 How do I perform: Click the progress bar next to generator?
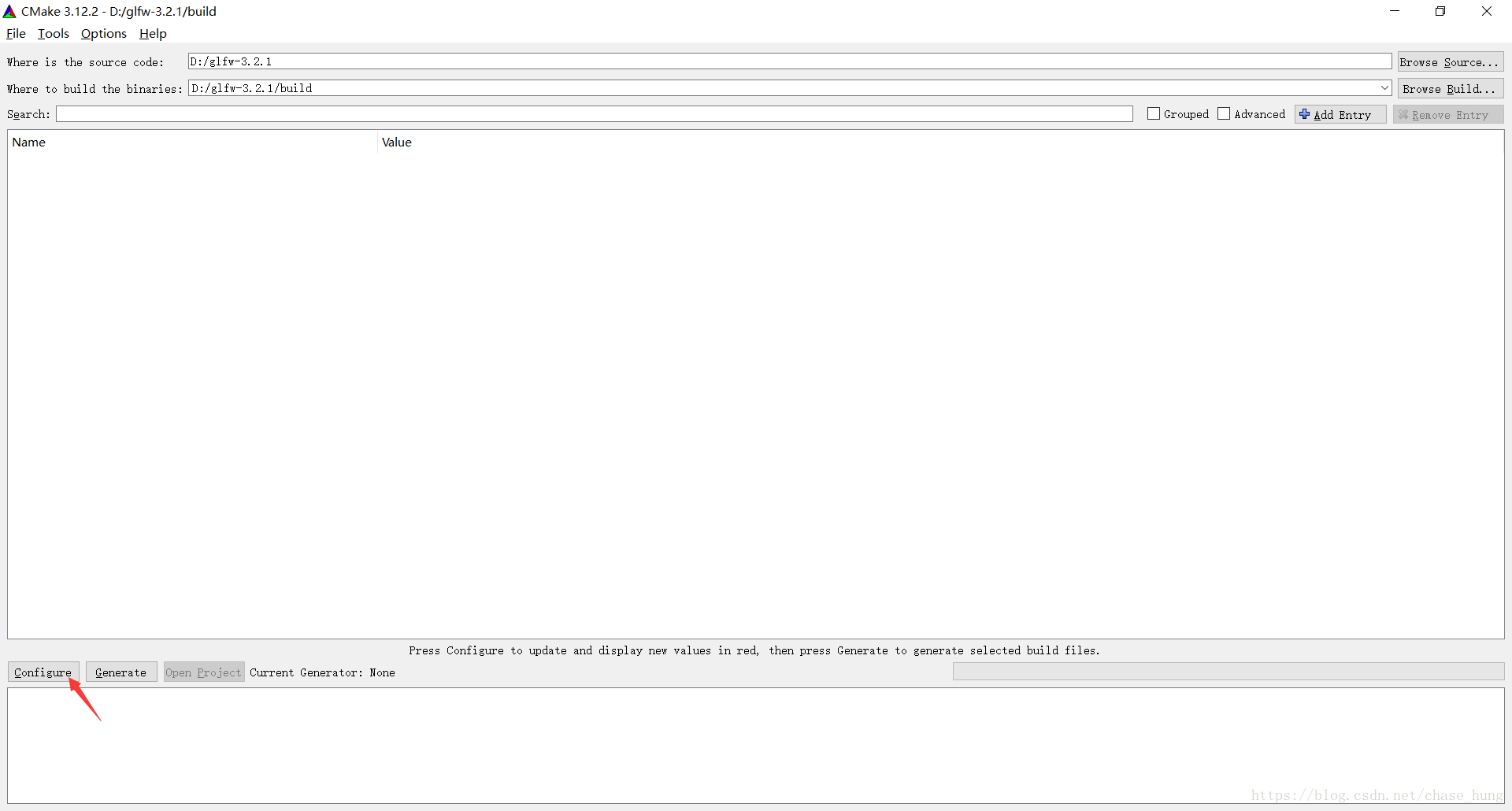point(1228,672)
